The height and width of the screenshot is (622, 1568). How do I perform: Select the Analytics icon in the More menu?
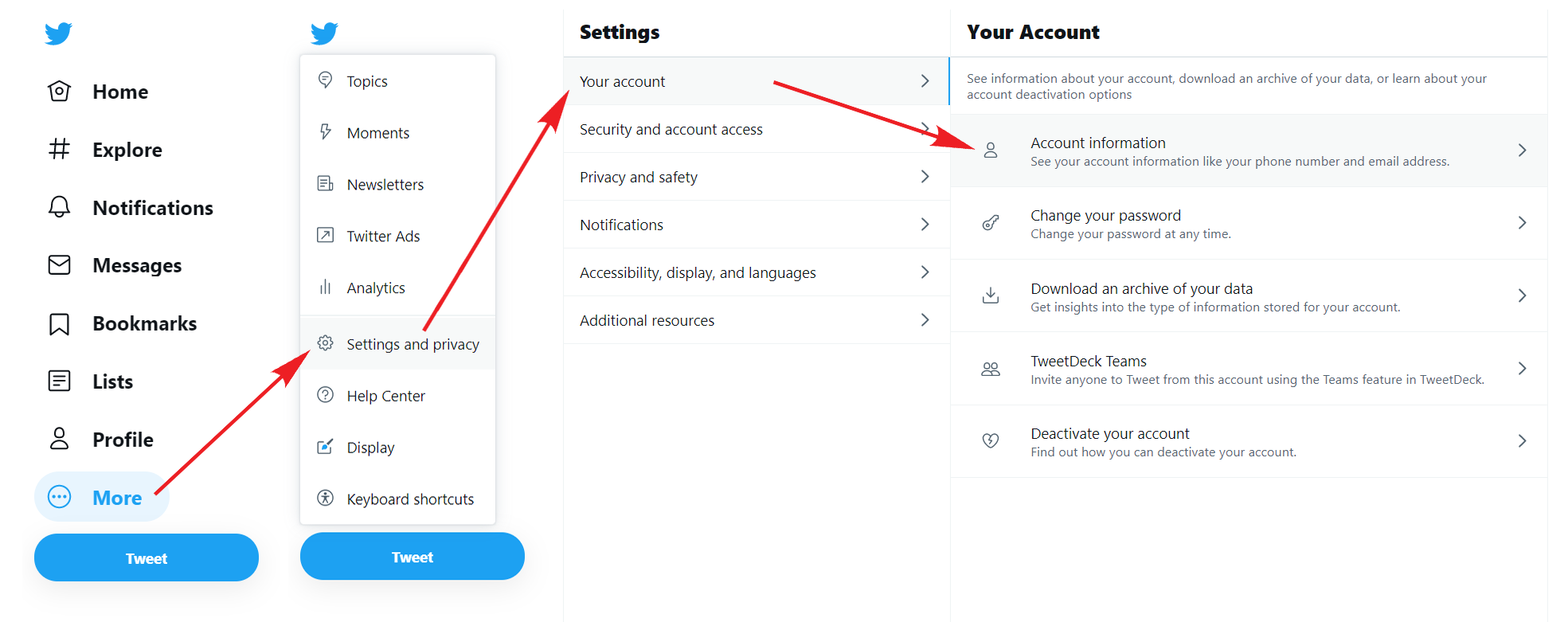coord(326,288)
